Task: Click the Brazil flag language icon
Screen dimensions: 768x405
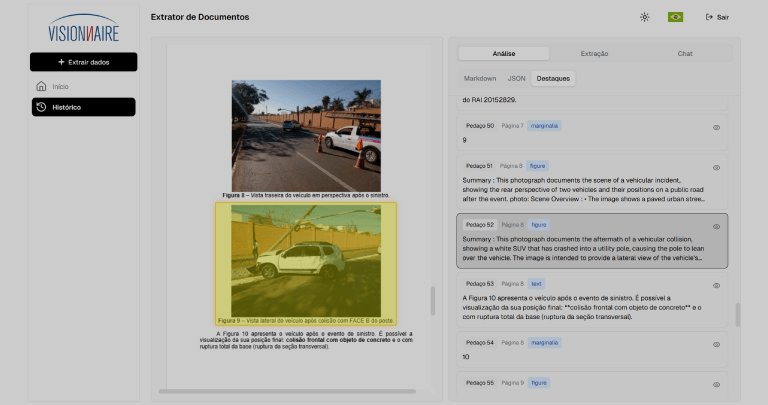Action: point(675,17)
